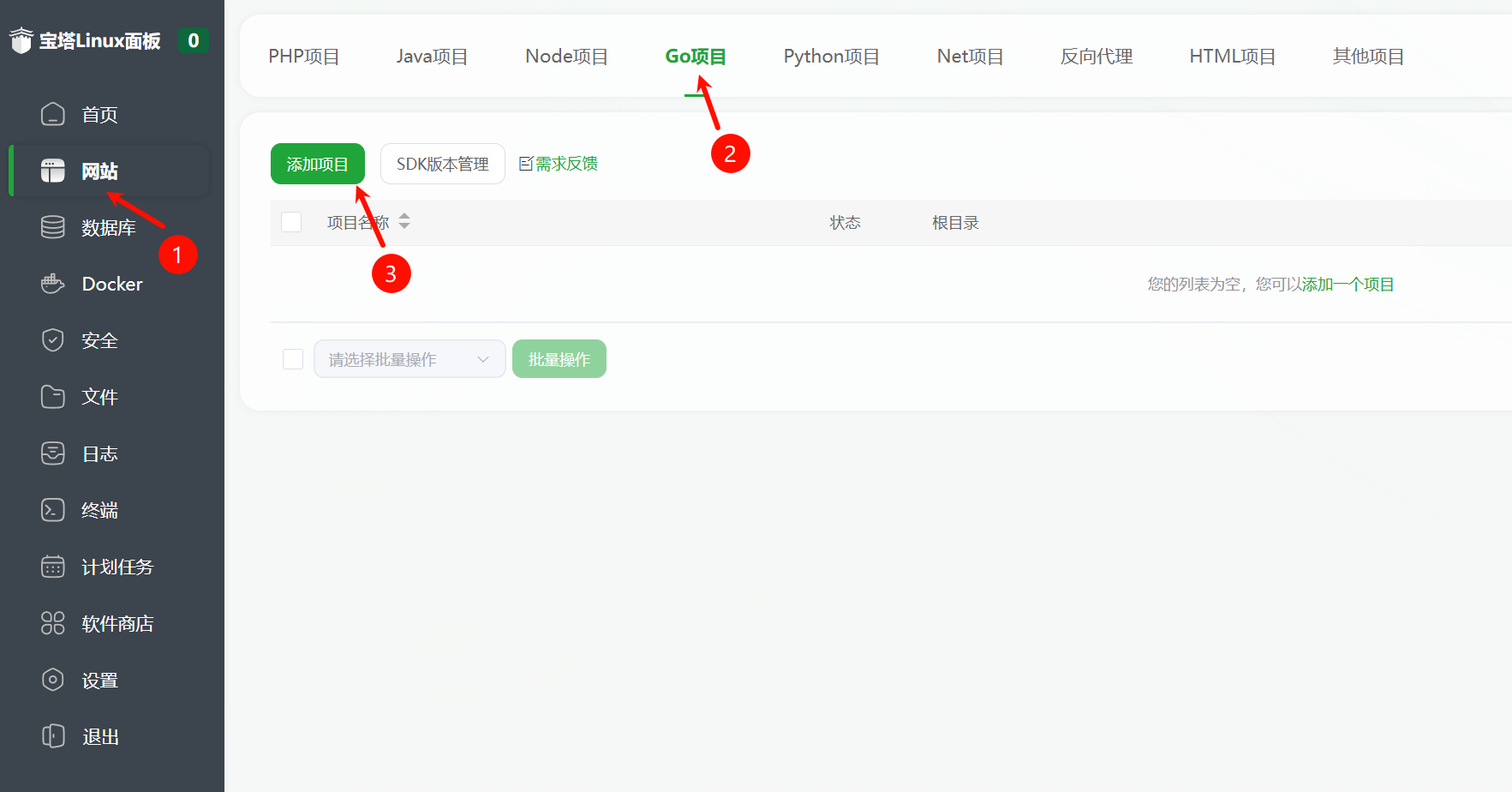Click the Docker whale icon
The image size is (1512, 792).
point(53,284)
